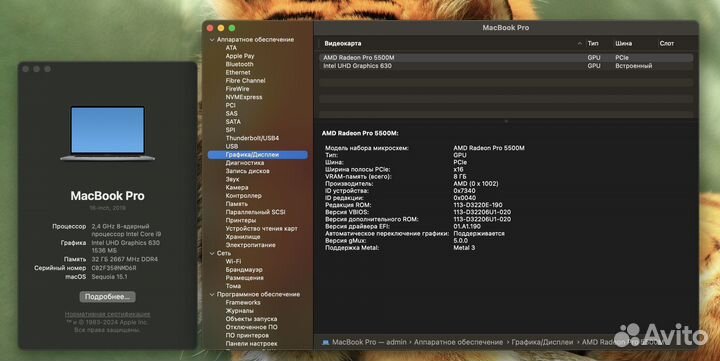Select FireWire in the sidebar

[237, 89]
